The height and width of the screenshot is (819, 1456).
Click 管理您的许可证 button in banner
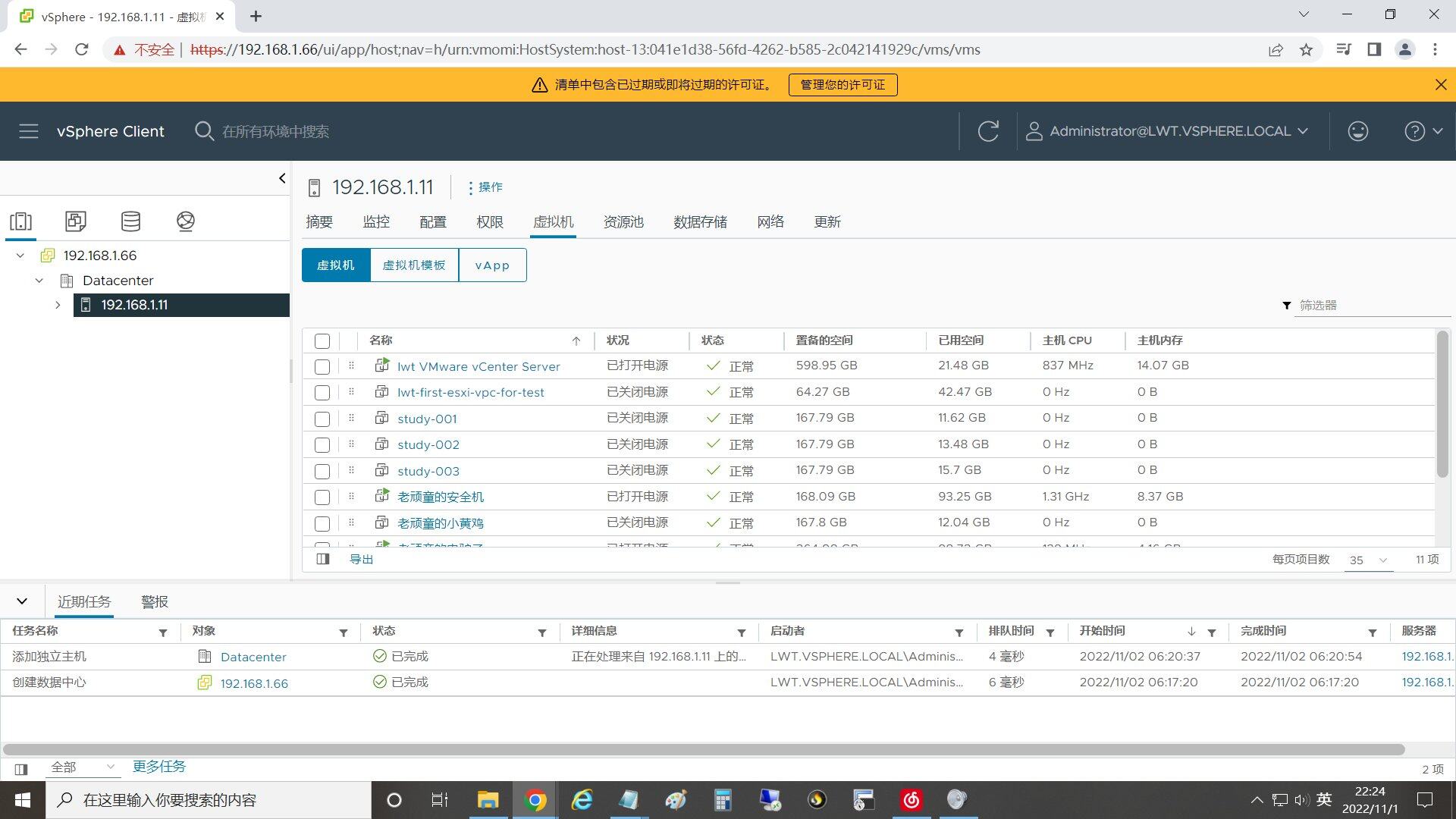click(843, 85)
